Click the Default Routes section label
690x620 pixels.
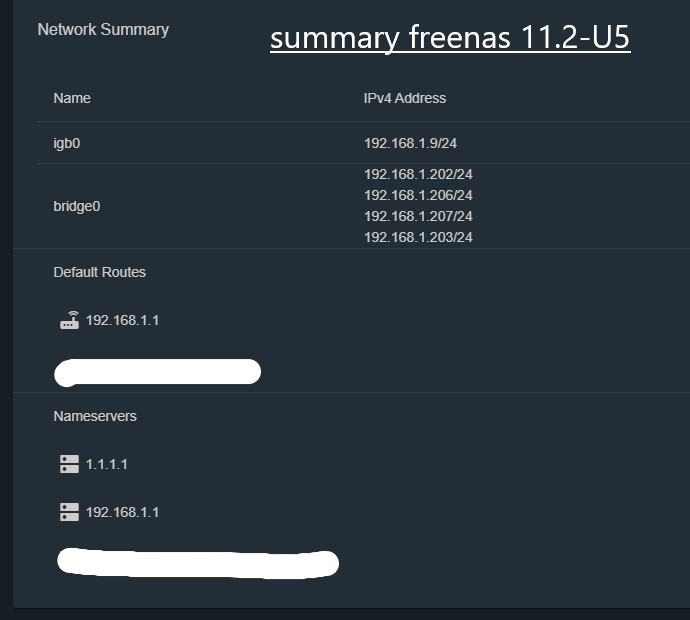[x=99, y=272]
